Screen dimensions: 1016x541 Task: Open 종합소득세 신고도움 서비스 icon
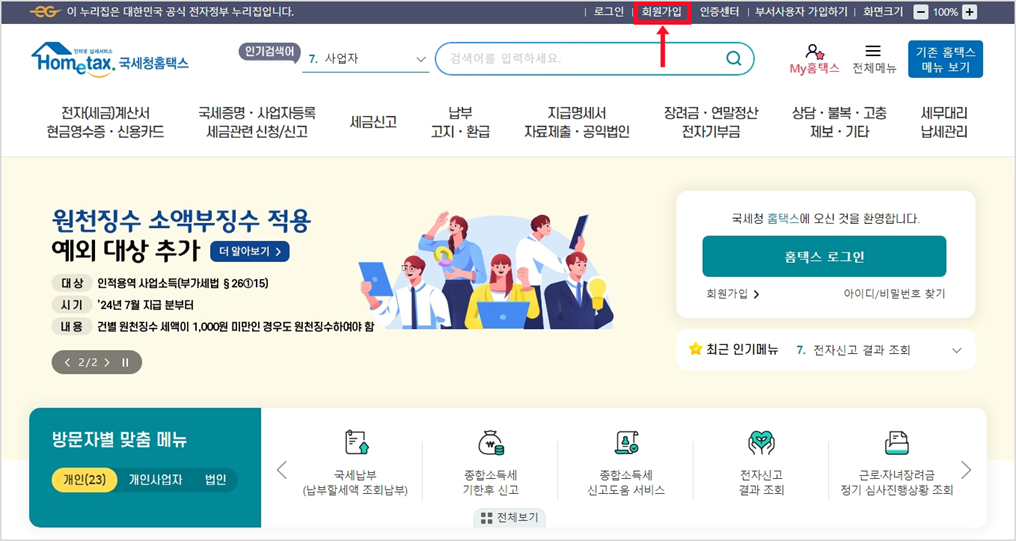click(626, 443)
